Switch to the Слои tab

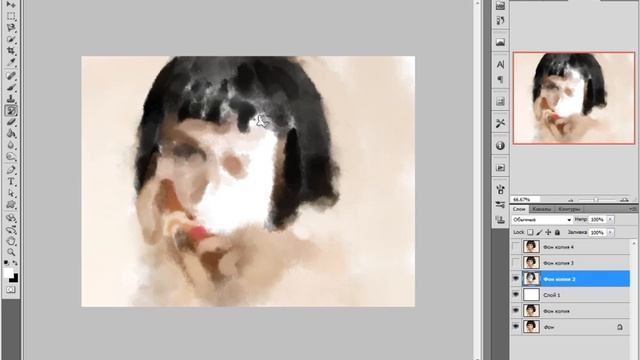[x=519, y=209]
